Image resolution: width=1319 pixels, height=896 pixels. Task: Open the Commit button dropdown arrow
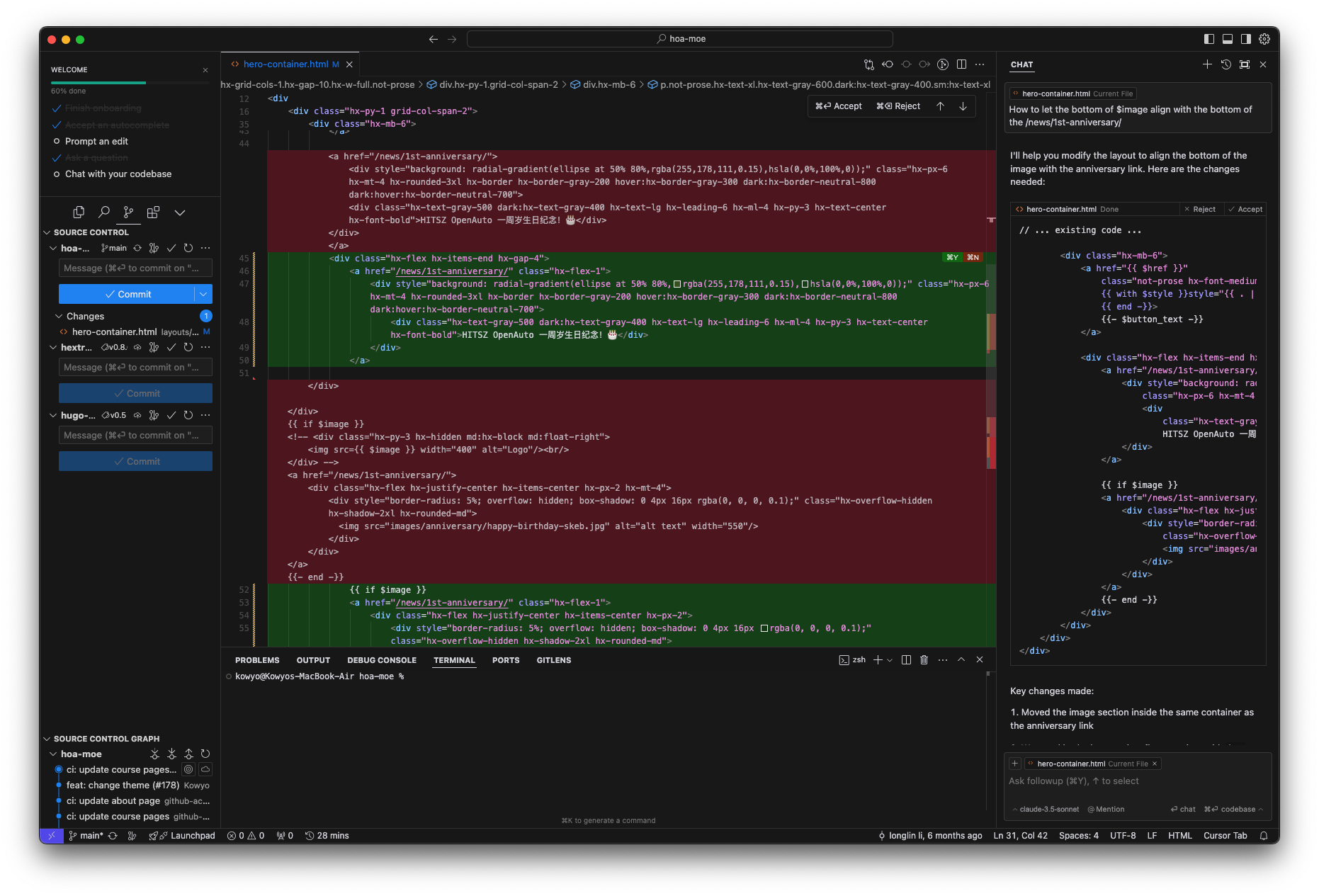[203, 294]
